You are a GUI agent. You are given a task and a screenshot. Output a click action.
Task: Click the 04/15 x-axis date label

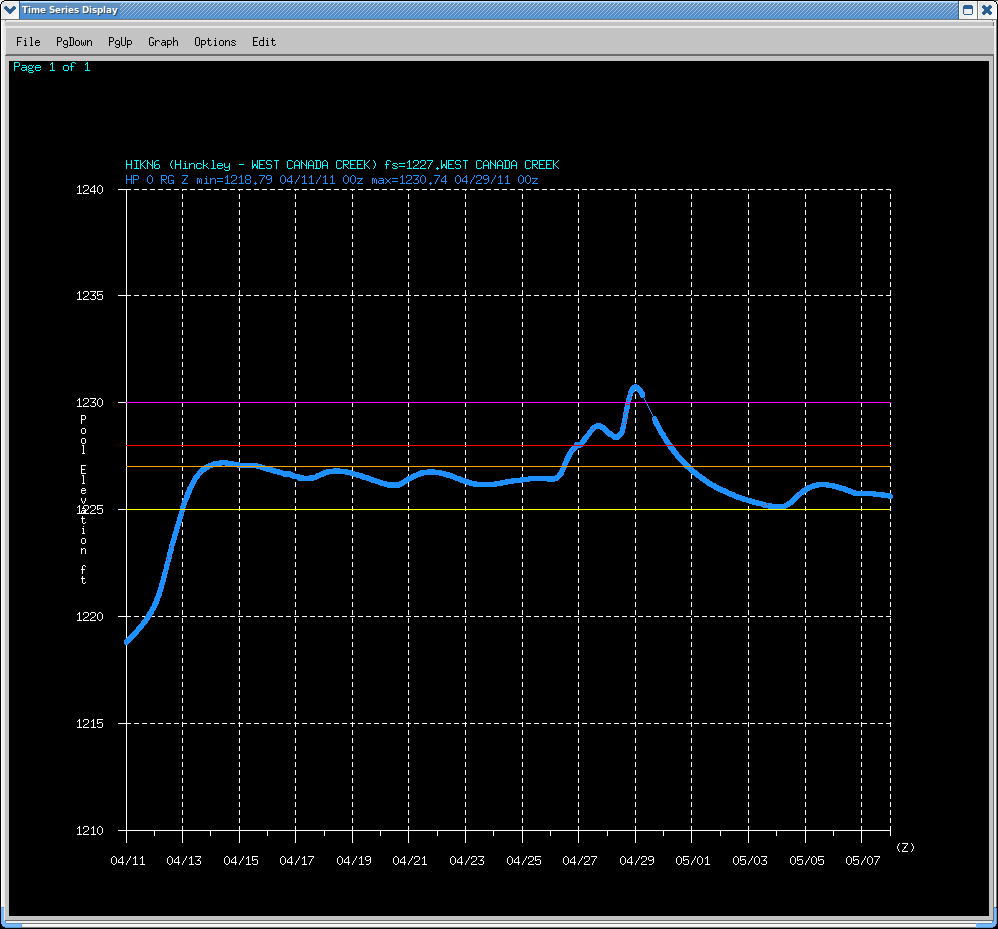pyautogui.click(x=241, y=861)
